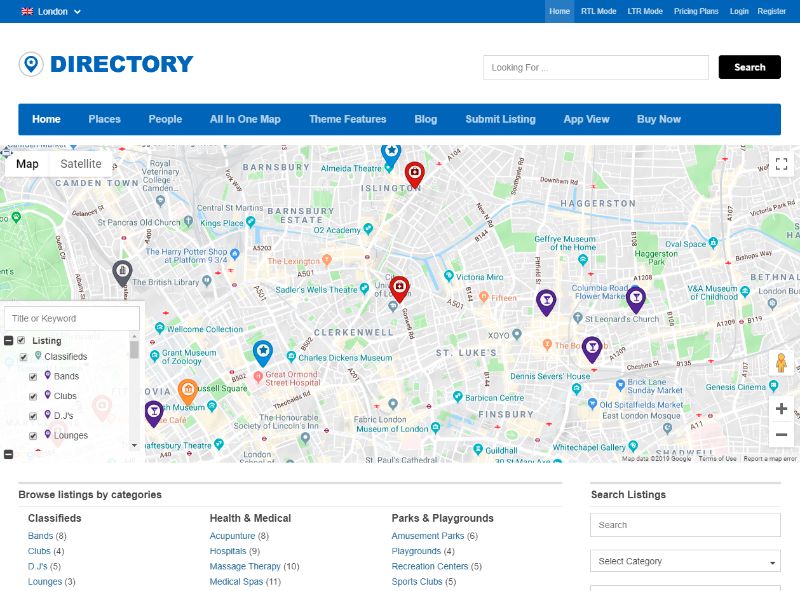Click the Guildhall map pin
Screen dimensions: 800x591
pyautogui.click(x=478, y=450)
